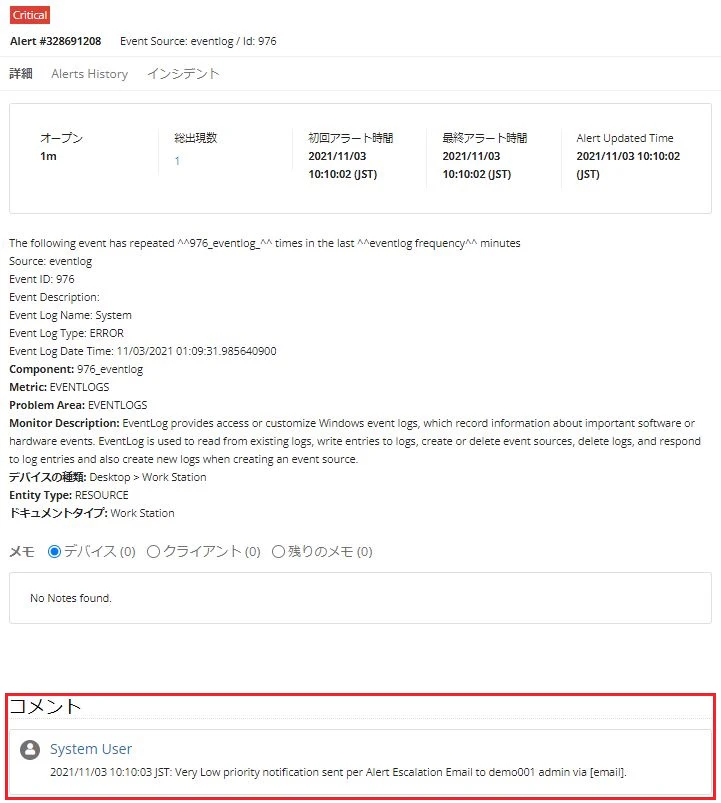Click the Event Description: line

[x=54, y=297]
